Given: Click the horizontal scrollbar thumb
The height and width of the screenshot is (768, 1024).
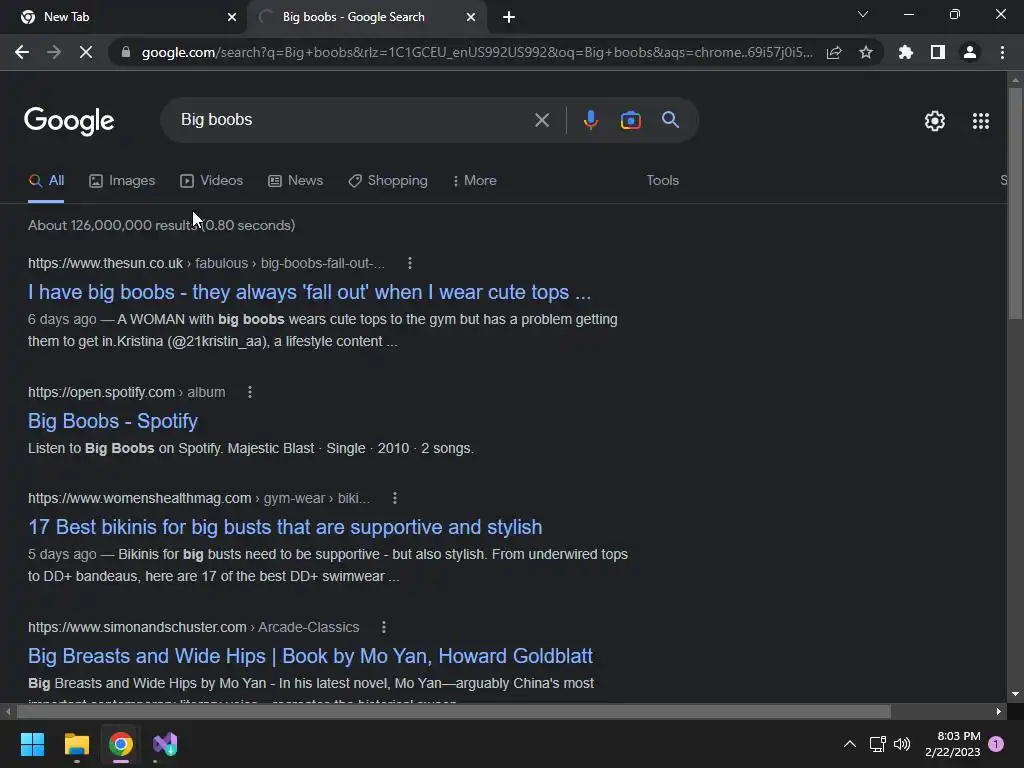Looking at the screenshot, I should (454, 711).
